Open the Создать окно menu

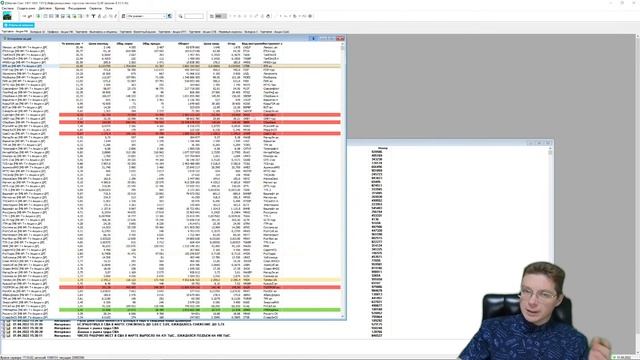click(x=26, y=8)
